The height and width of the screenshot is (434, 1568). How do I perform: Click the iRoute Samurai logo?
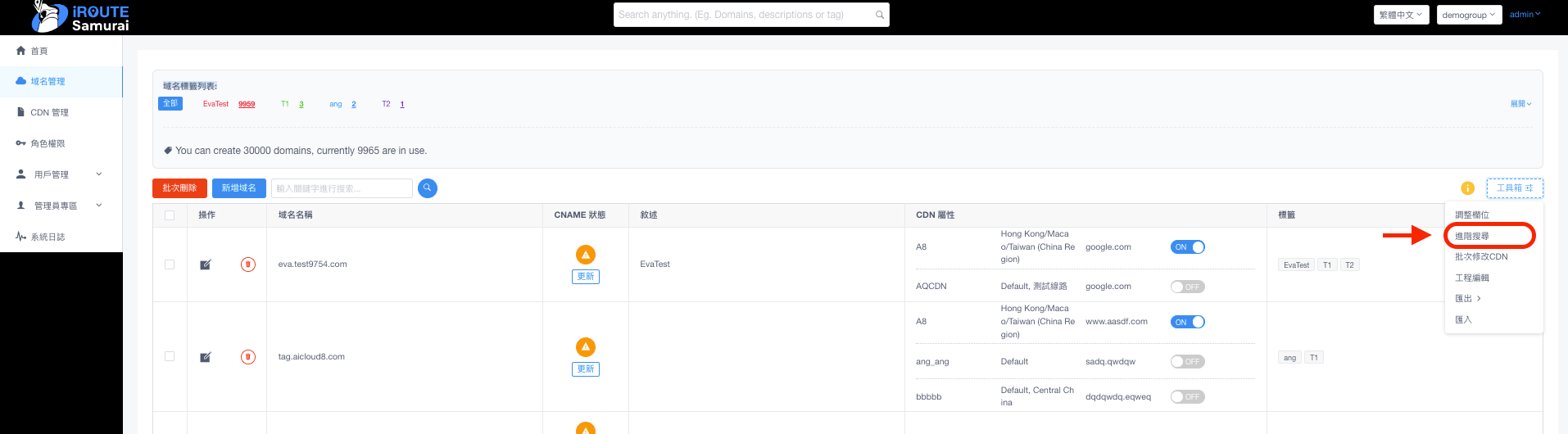point(80,17)
